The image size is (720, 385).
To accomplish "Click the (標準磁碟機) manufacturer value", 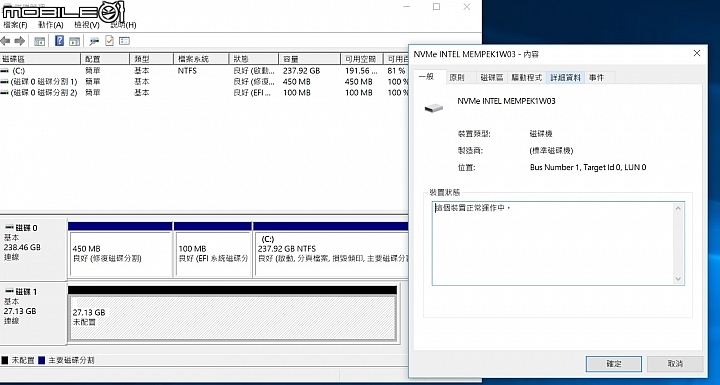I will [551, 151].
